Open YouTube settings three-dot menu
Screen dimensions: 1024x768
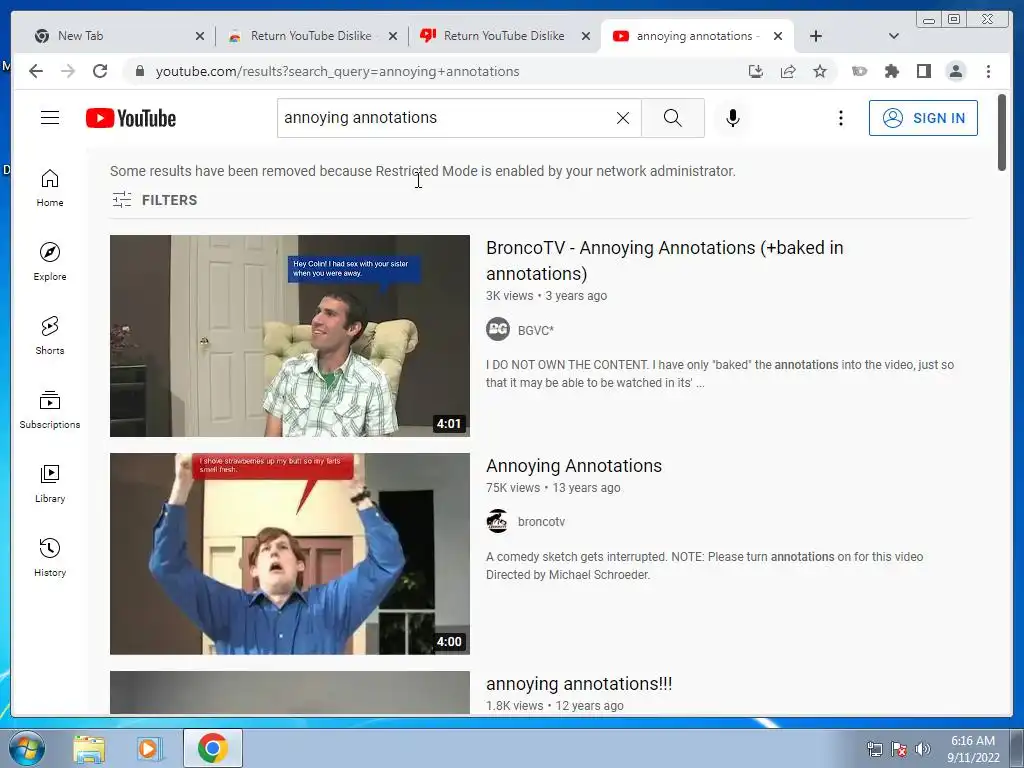tap(840, 118)
